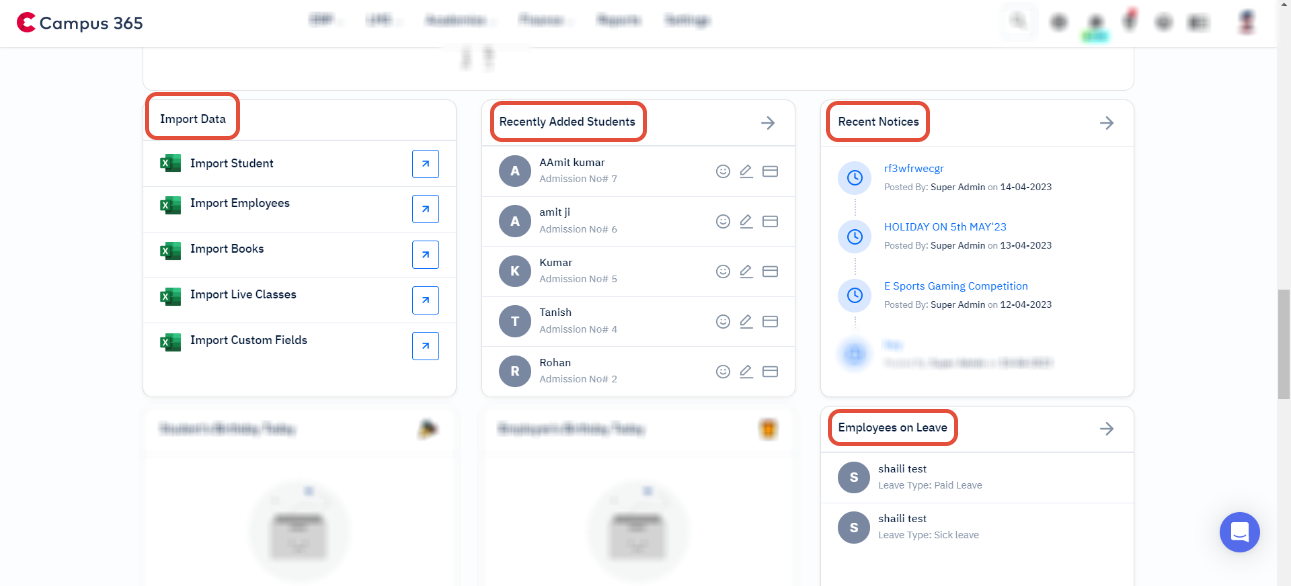Click the edit pencil icon for Rohan
The height and width of the screenshot is (586, 1291).
[x=746, y=371]
